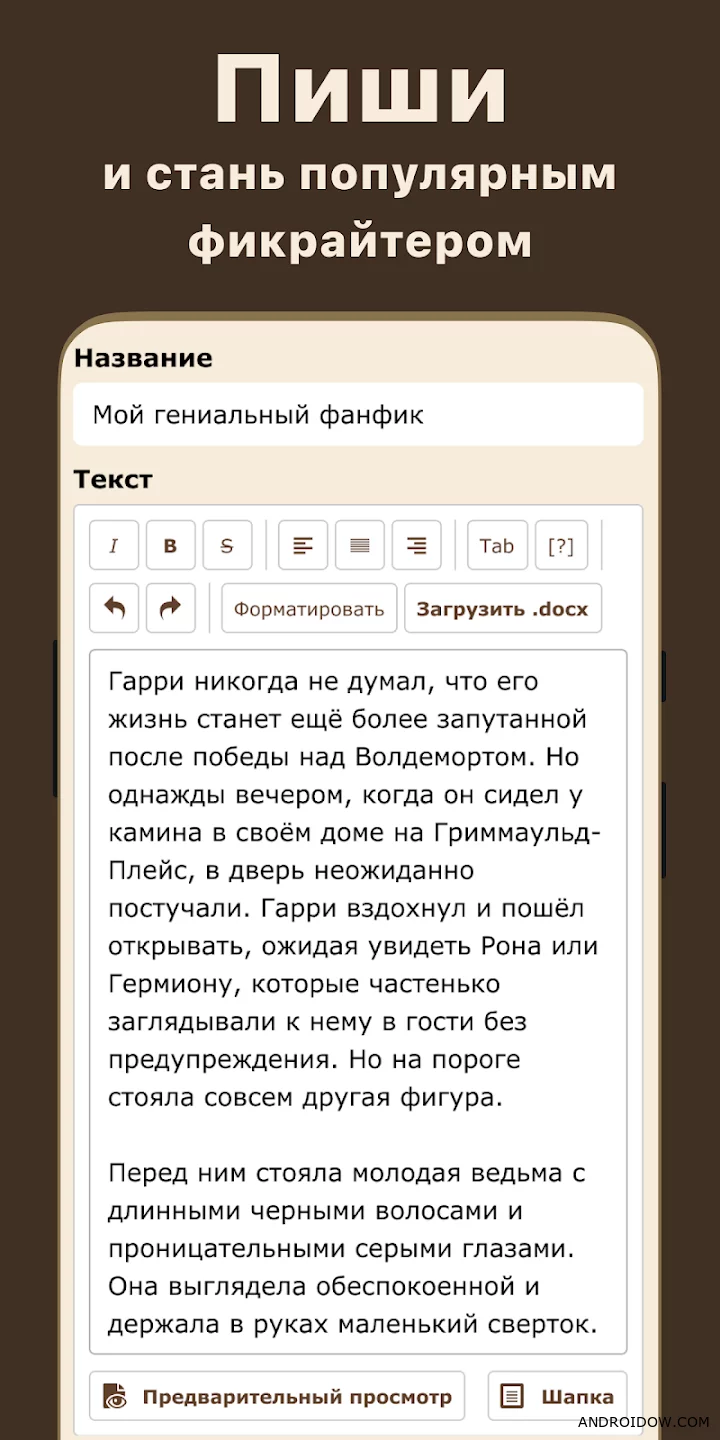This screenshot has width=720, height=1440.
Task: Toggle bold text formatting
Action: [x=170, y=546]
